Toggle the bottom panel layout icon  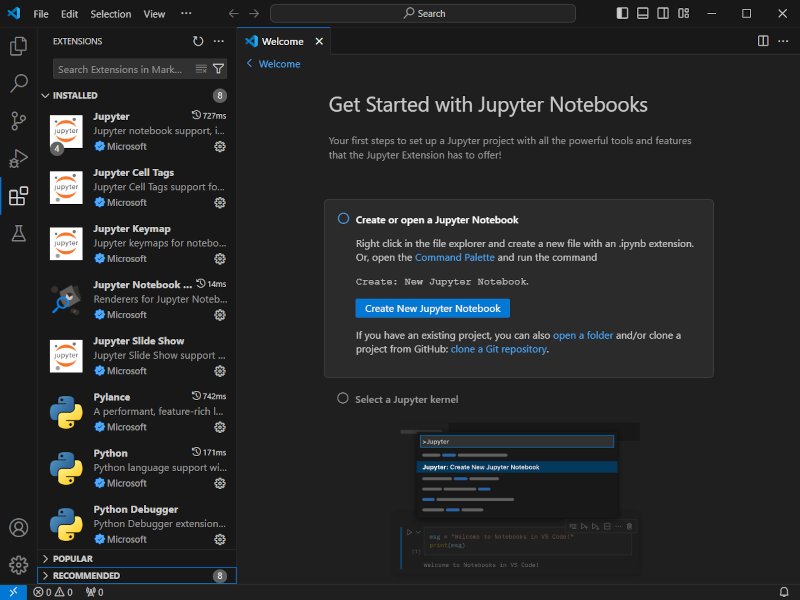coord(643,14)
